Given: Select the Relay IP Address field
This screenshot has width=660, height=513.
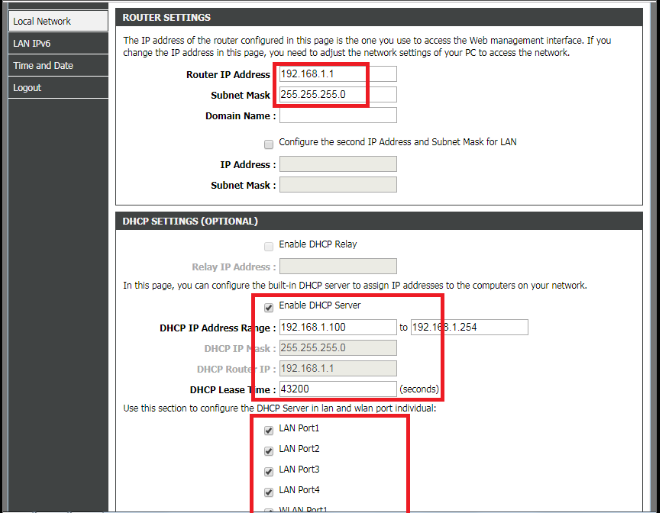Looking at the screenshot, I should (x=338, y=266).
